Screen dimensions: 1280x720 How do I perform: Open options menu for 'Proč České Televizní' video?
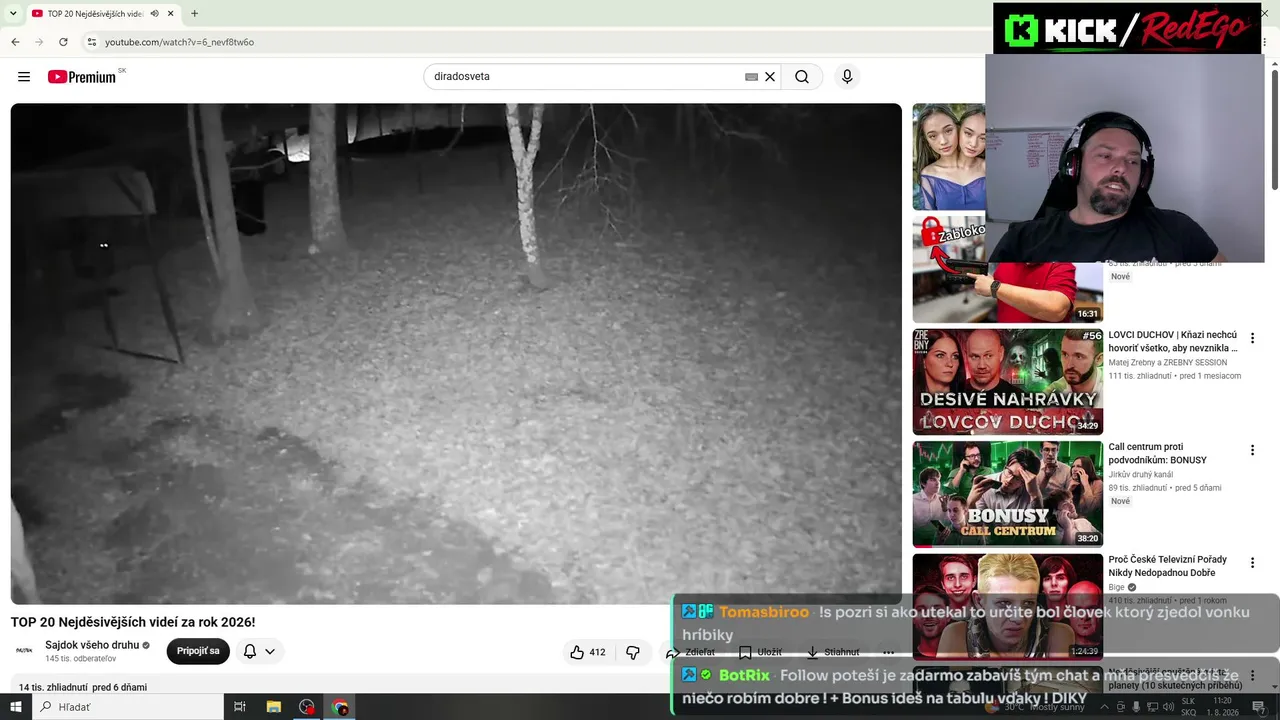click(1252, 562)
